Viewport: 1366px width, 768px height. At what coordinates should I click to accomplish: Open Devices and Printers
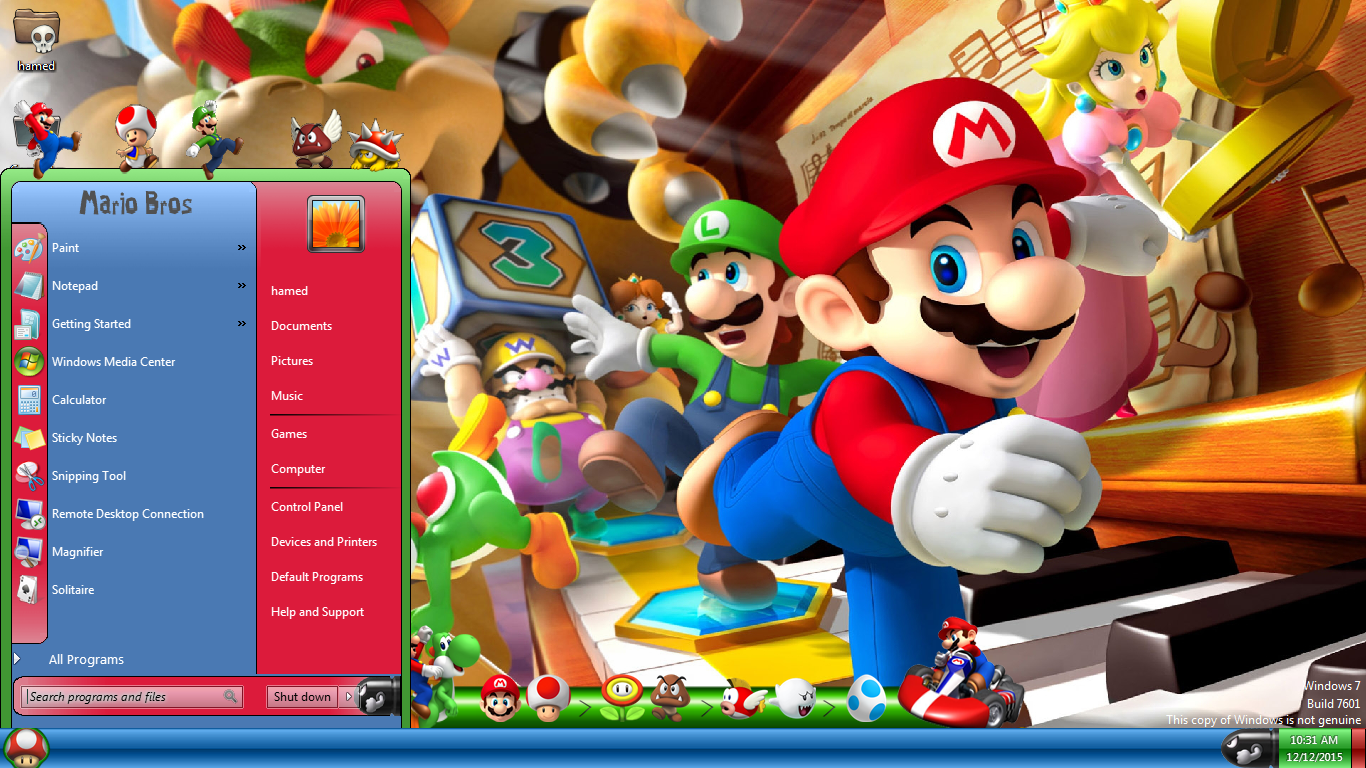click(324, 542)
